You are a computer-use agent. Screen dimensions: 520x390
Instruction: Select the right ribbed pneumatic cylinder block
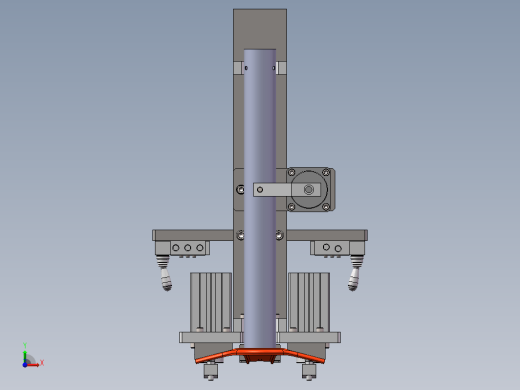(309, 302)
